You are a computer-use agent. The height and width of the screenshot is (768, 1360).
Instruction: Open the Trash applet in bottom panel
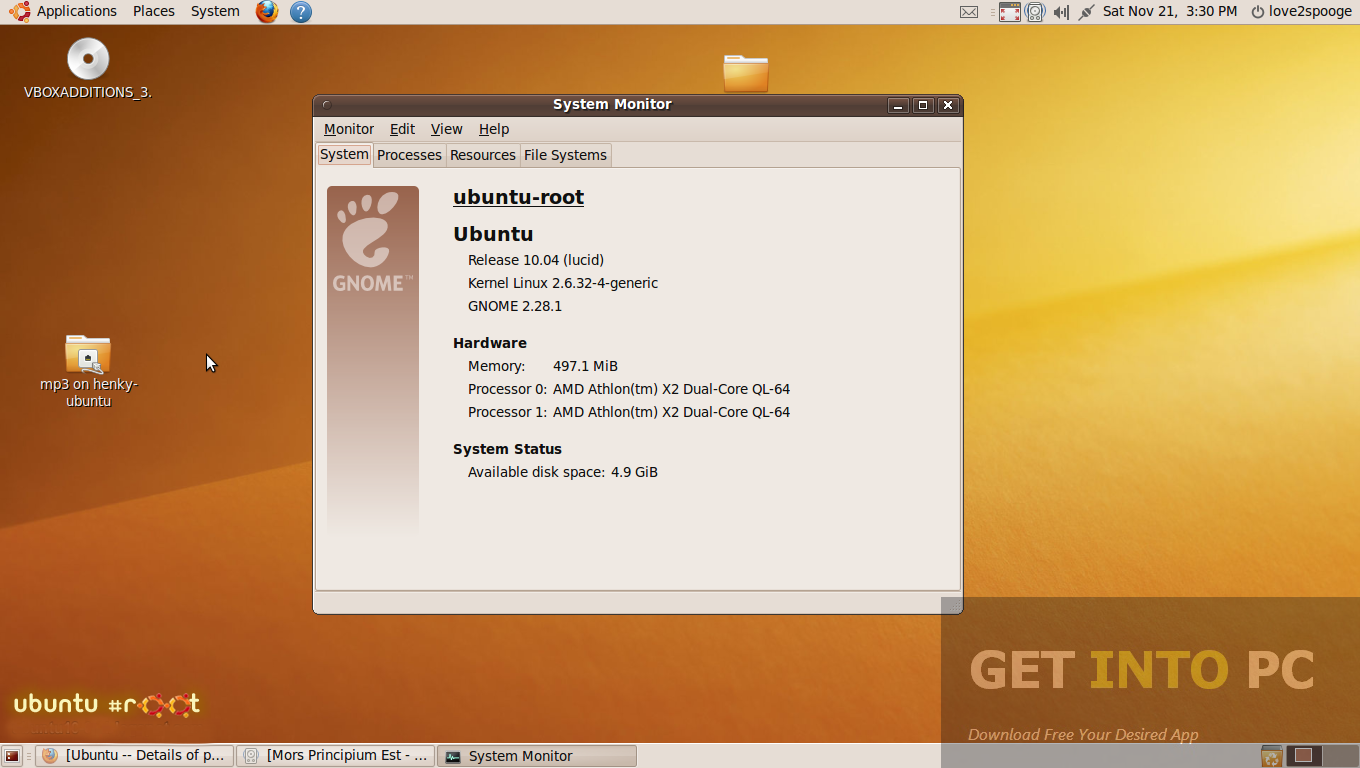click(x=1271, y=756)
